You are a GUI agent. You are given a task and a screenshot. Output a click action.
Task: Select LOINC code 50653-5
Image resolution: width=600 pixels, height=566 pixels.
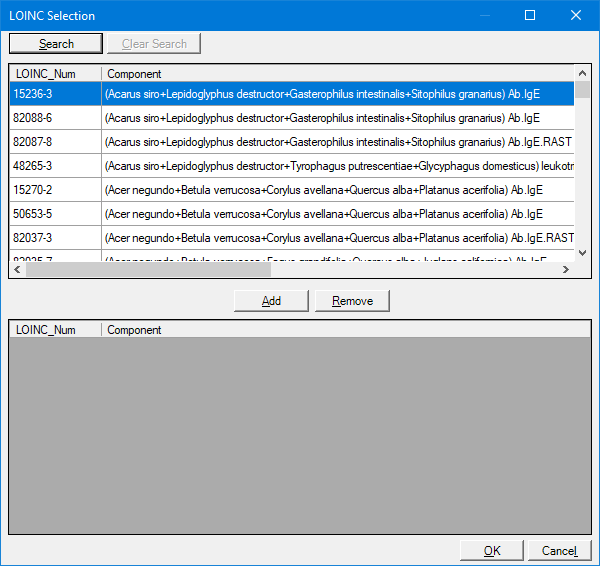click(55, 214)
